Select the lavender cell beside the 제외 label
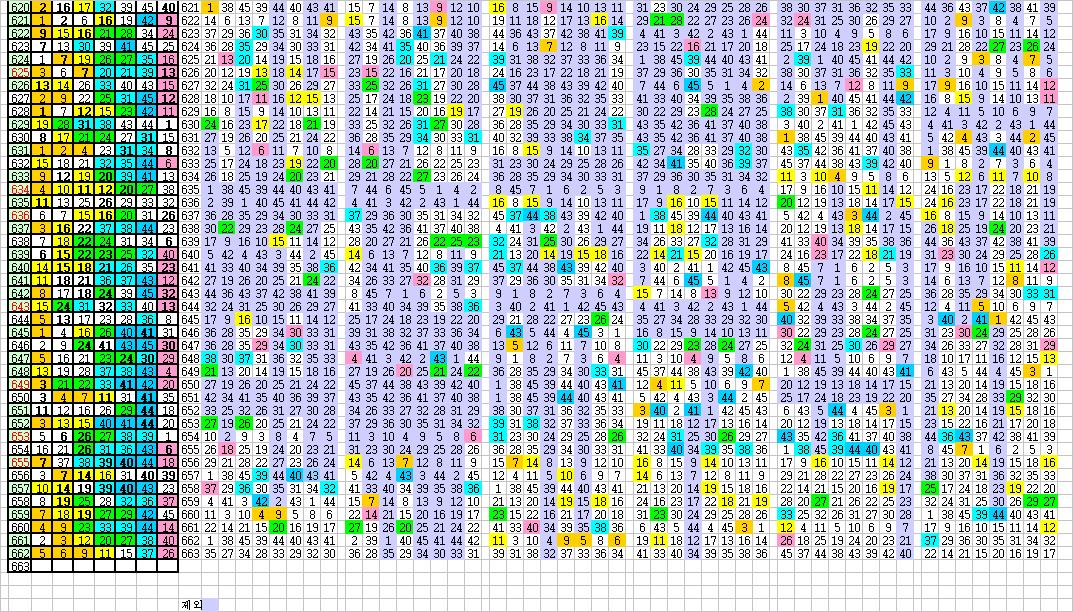Viewport: 1073px width, 612px height. (x=210, y=604)
